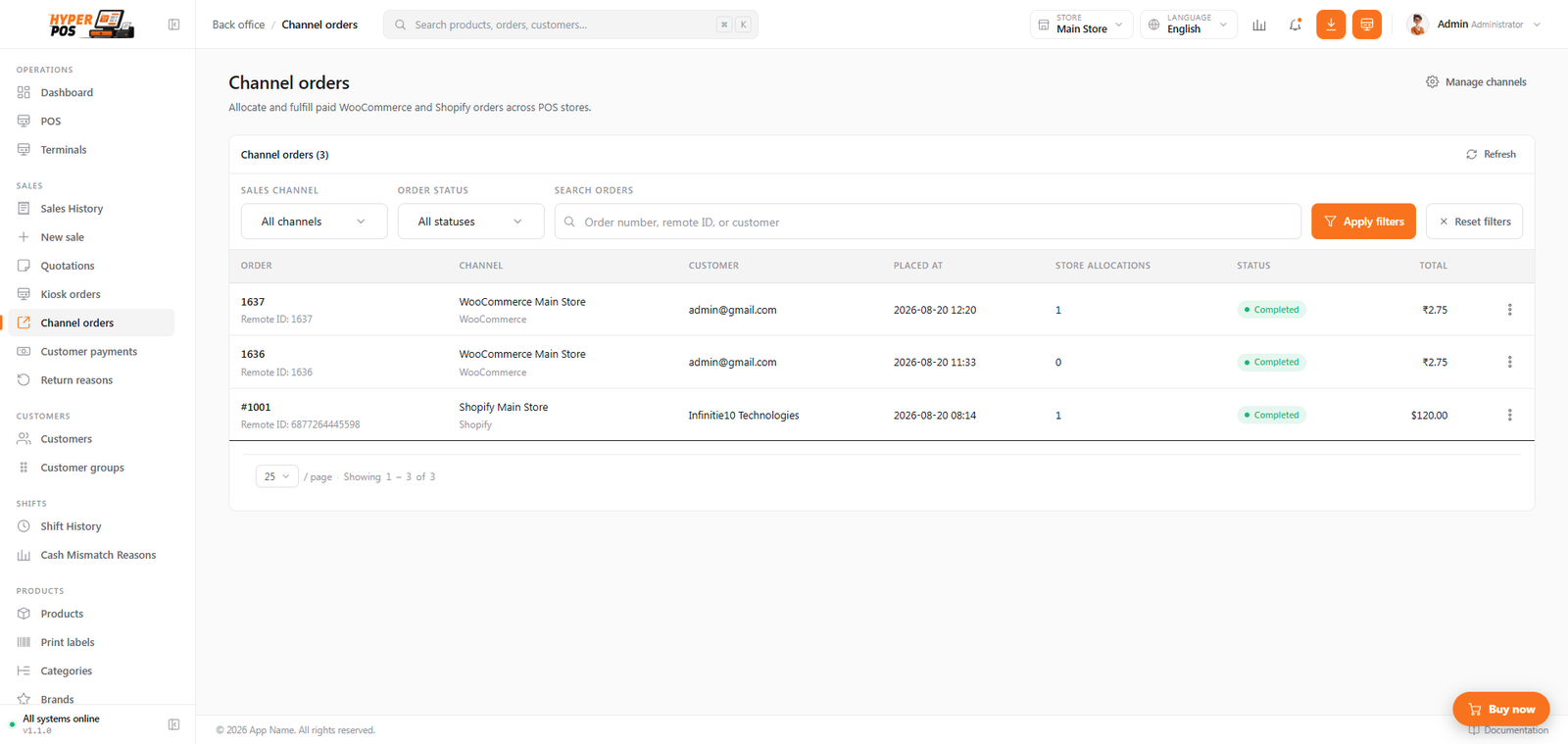The image size is (1568, 744).
Task: Change the rows per page dropdown
Action: 276,476
